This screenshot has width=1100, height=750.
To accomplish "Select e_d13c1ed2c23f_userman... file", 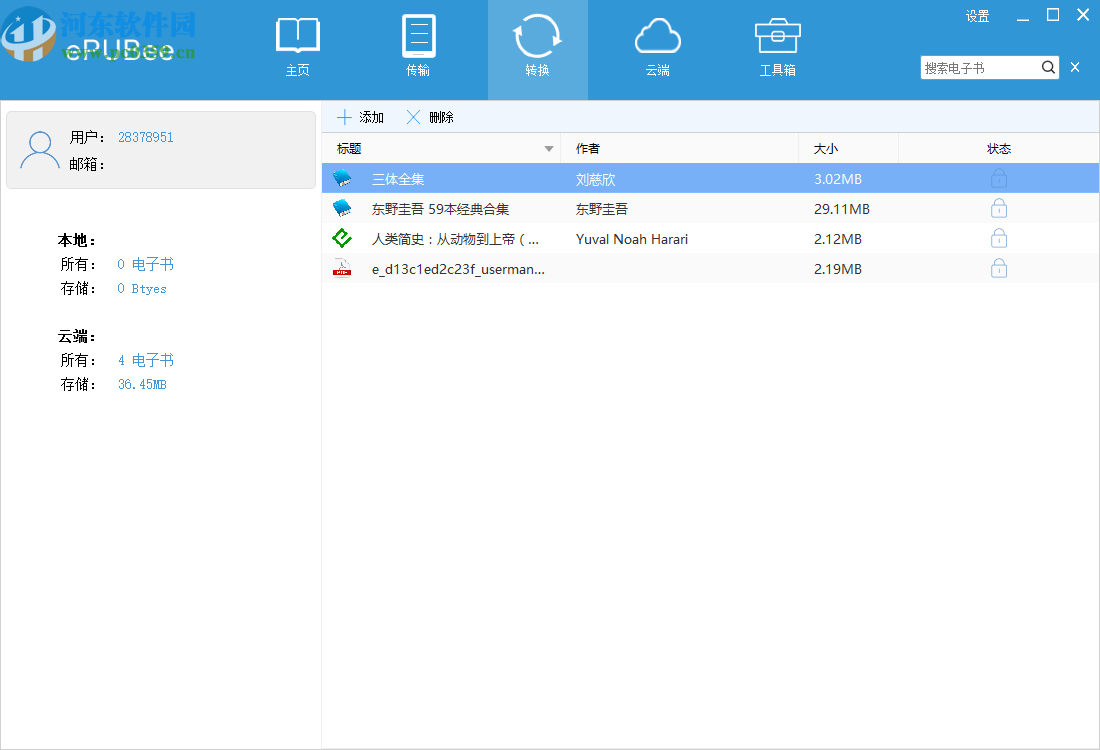I will [x=710, y=269].
